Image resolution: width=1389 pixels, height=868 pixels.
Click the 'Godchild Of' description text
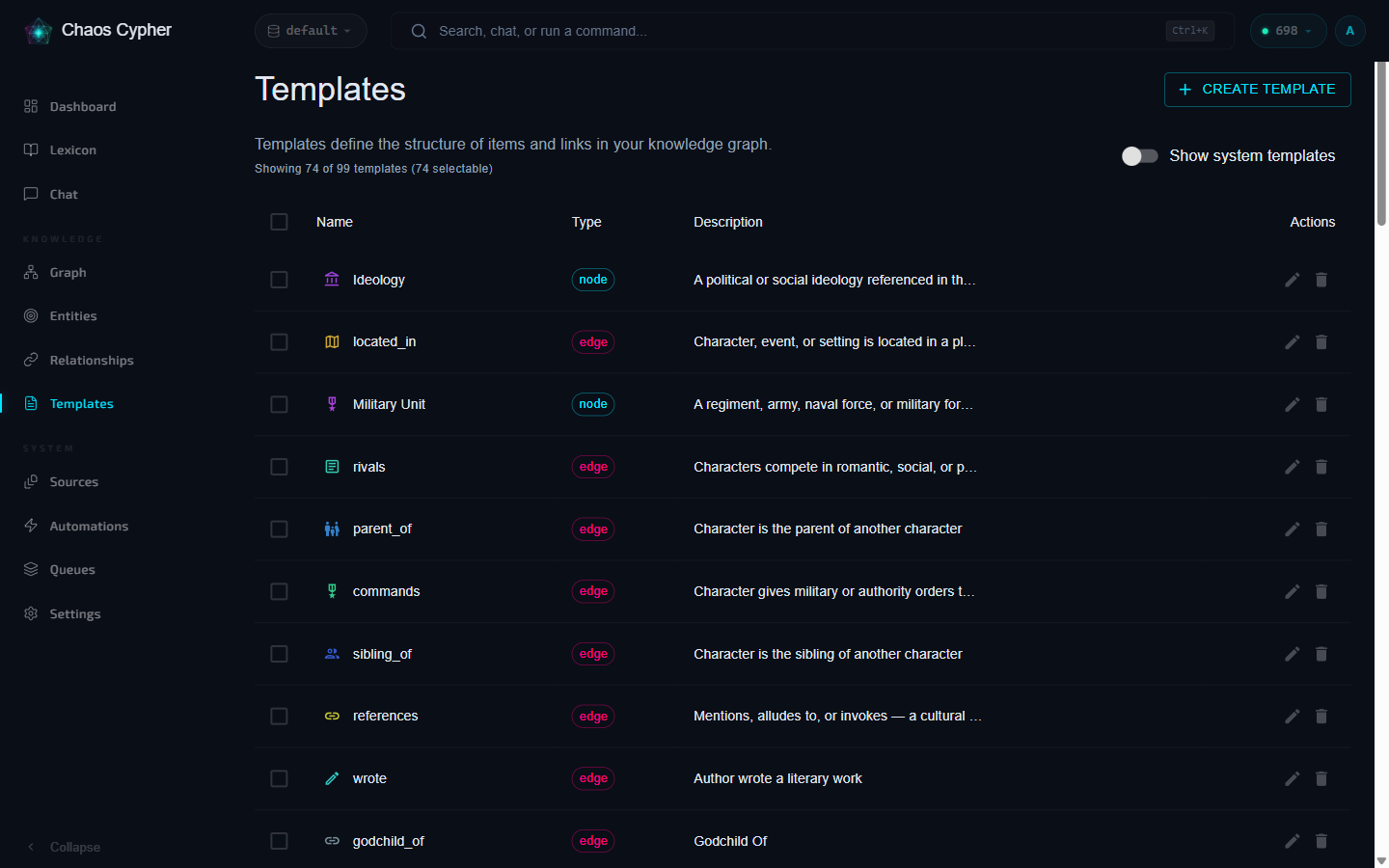(x=730, y=841)
